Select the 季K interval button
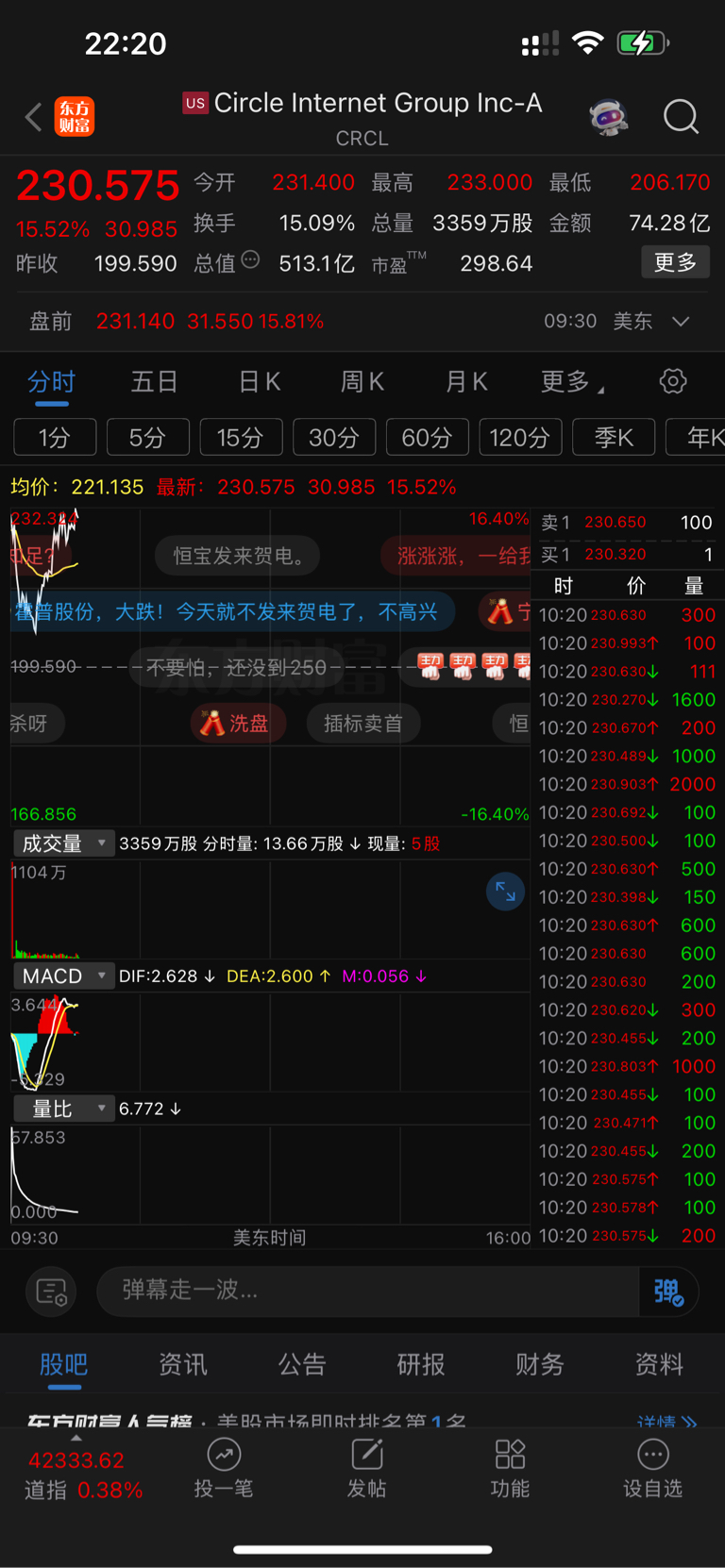The height and width of the screenshot is (1568, 725). pyautogui.click(x=614, y=438)
